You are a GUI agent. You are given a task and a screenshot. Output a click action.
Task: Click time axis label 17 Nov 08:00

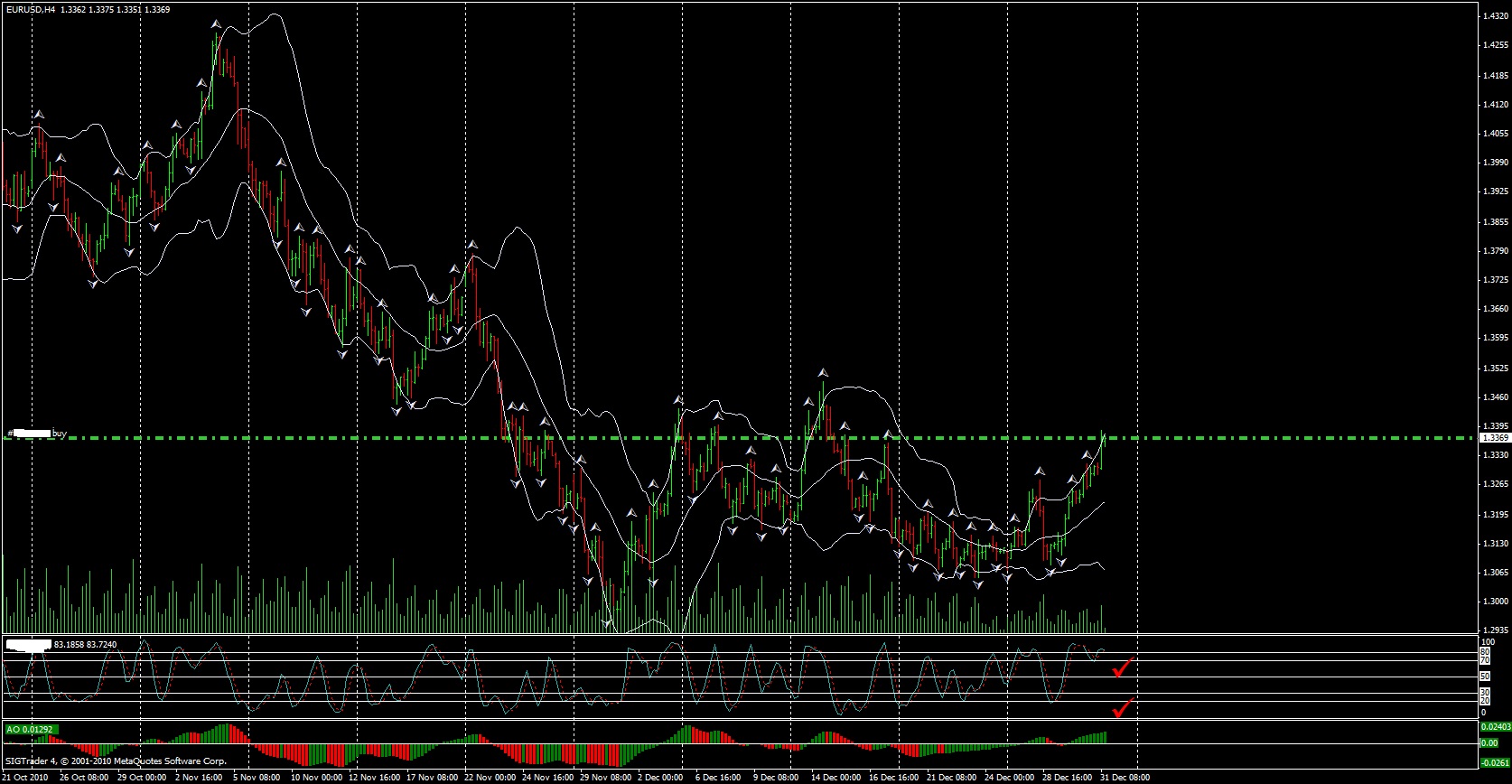tap(432, 777)
